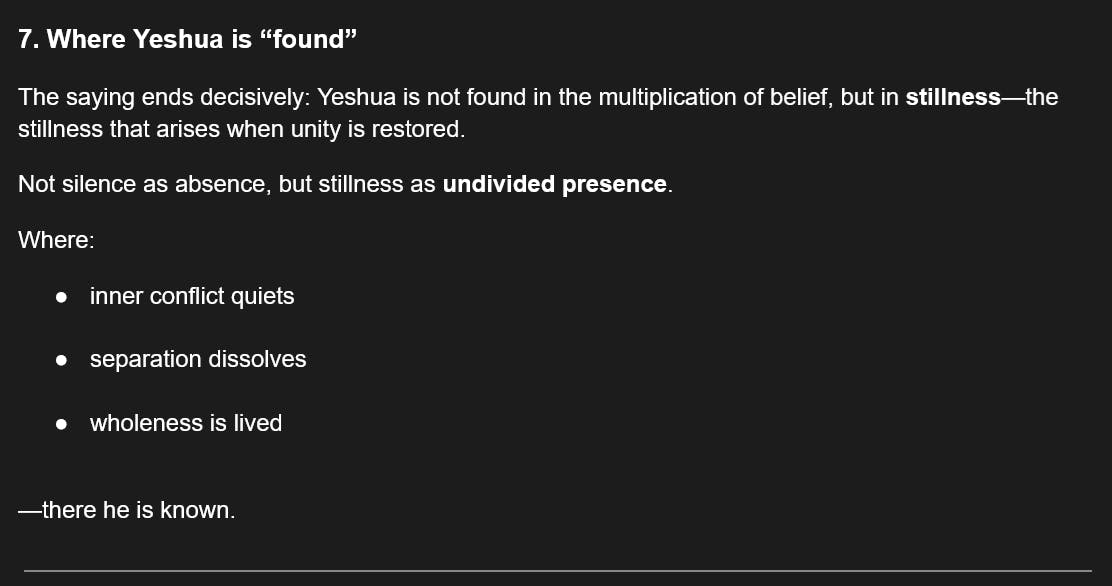The image size is (1112, 586).
Task: Click the text "separation dissolves"
Action: [198, 359]
